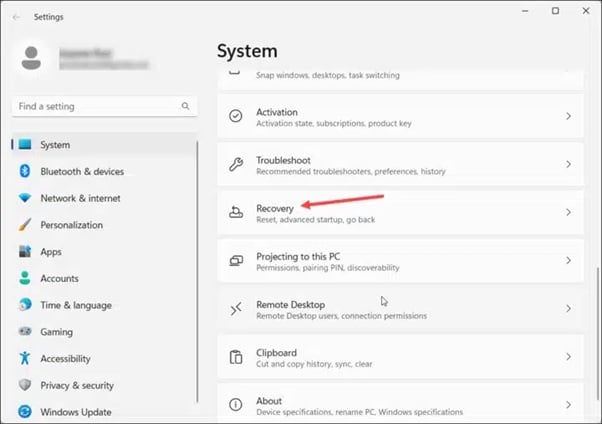Expand the Troubleshoot row chevron
602x424 pixels.
pyautogui.click(x=569, y=164)
